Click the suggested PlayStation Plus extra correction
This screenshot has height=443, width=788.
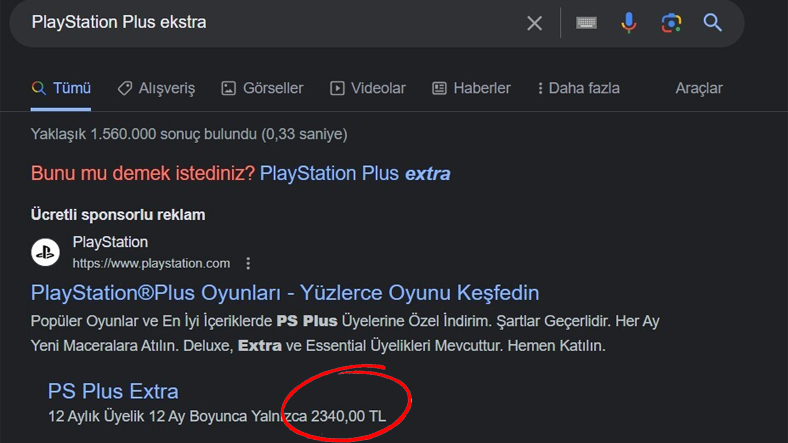tap(355, 173)
